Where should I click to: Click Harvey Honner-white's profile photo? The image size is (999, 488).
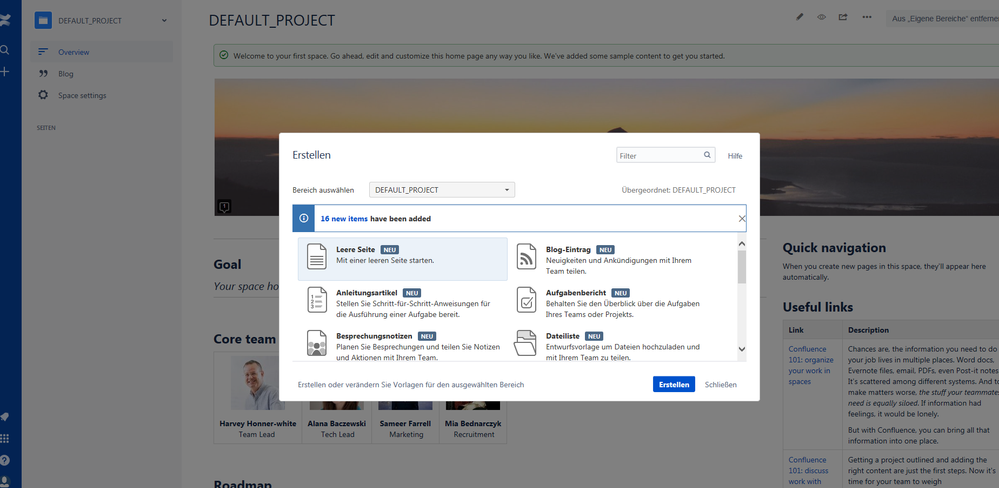257,383
